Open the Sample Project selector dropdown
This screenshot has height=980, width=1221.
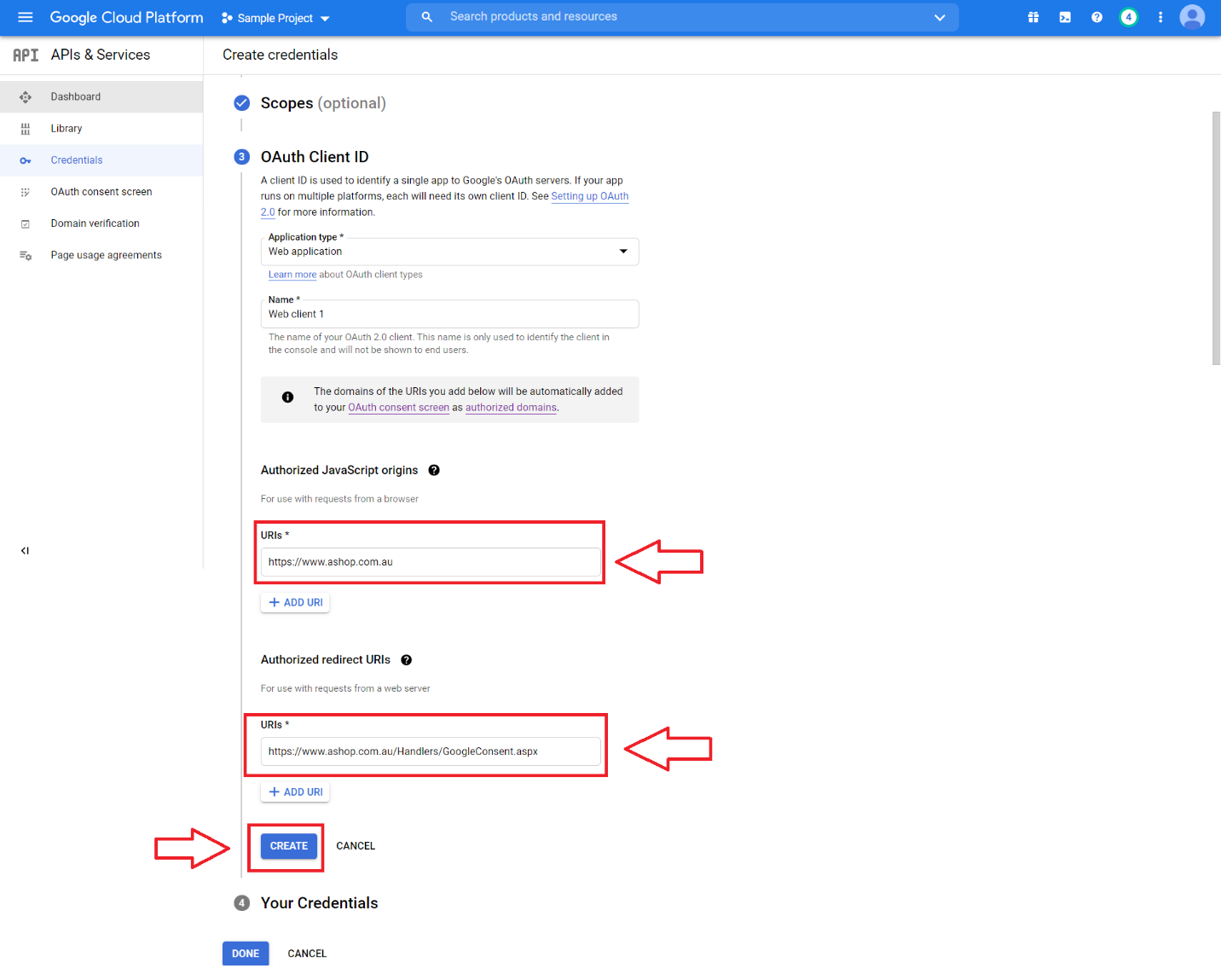tap(275, 18)
